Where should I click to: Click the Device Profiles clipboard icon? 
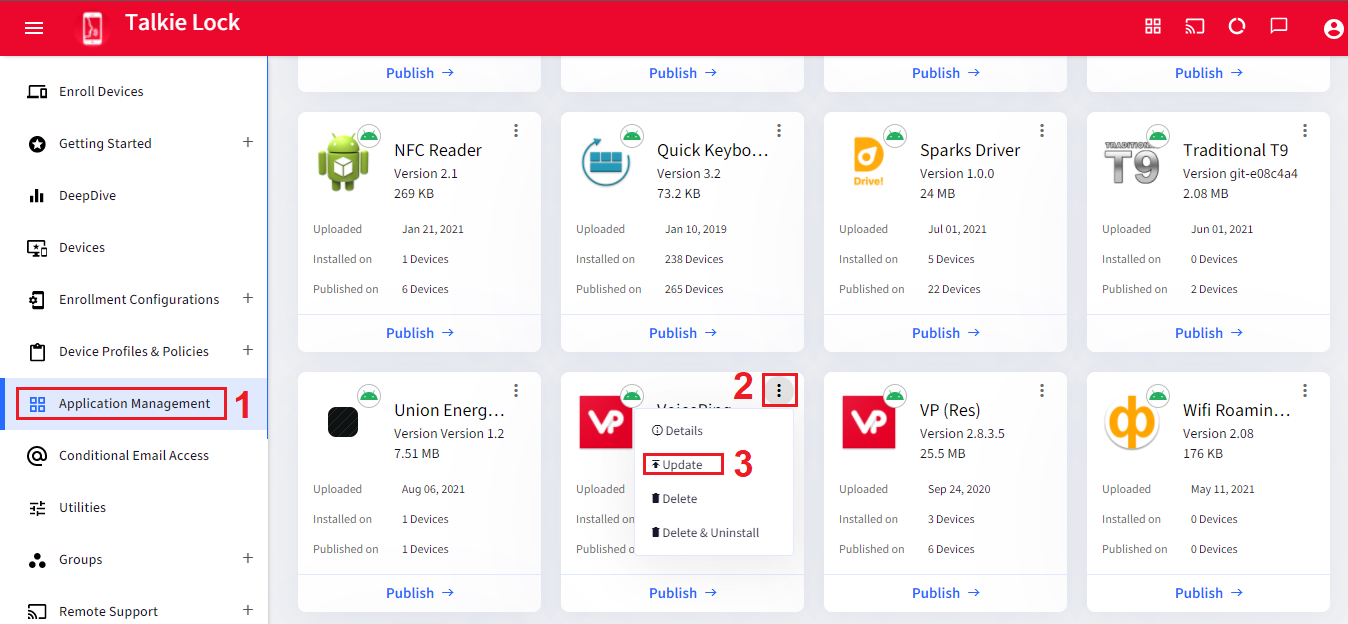pos(37,352)
